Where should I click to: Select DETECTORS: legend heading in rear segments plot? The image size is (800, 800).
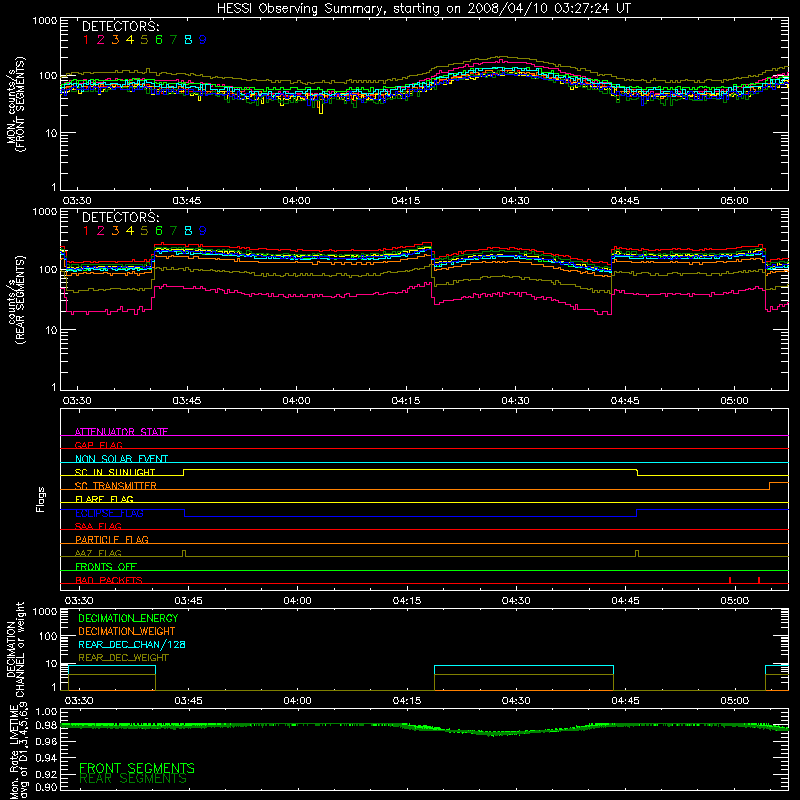(120, 217)
